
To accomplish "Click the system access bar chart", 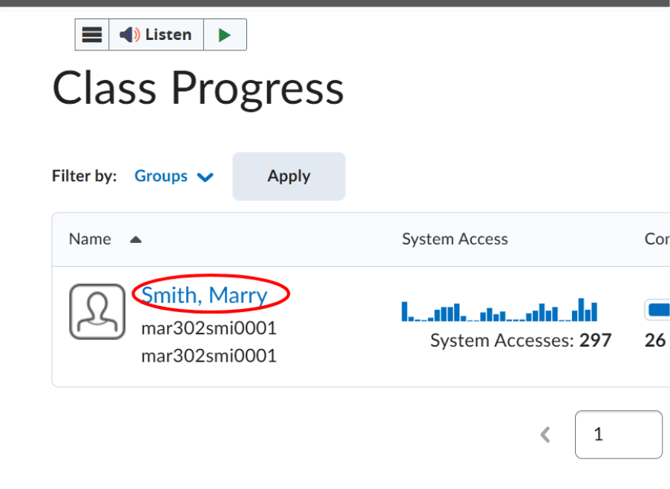I will [x=499, y=309].
